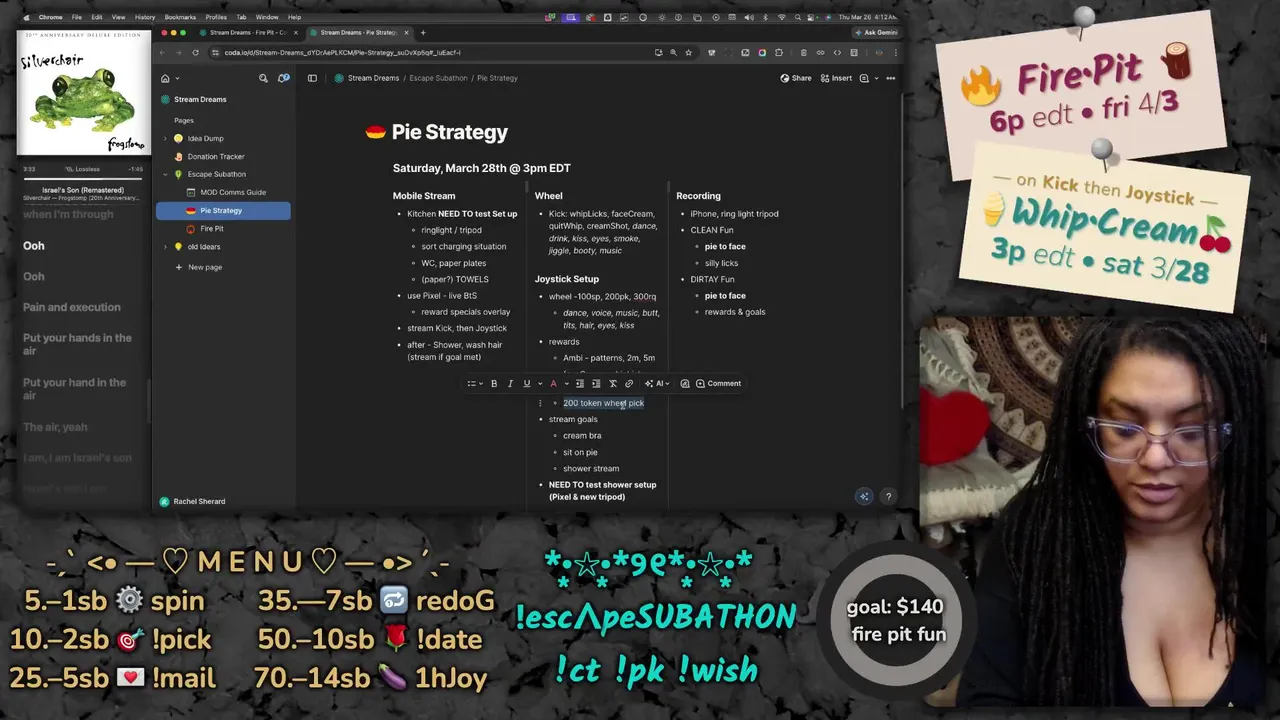Open a new browser tab
The height and width of the screenshot is (720, 1280).
pyautogui.click(x=423, y=32)
